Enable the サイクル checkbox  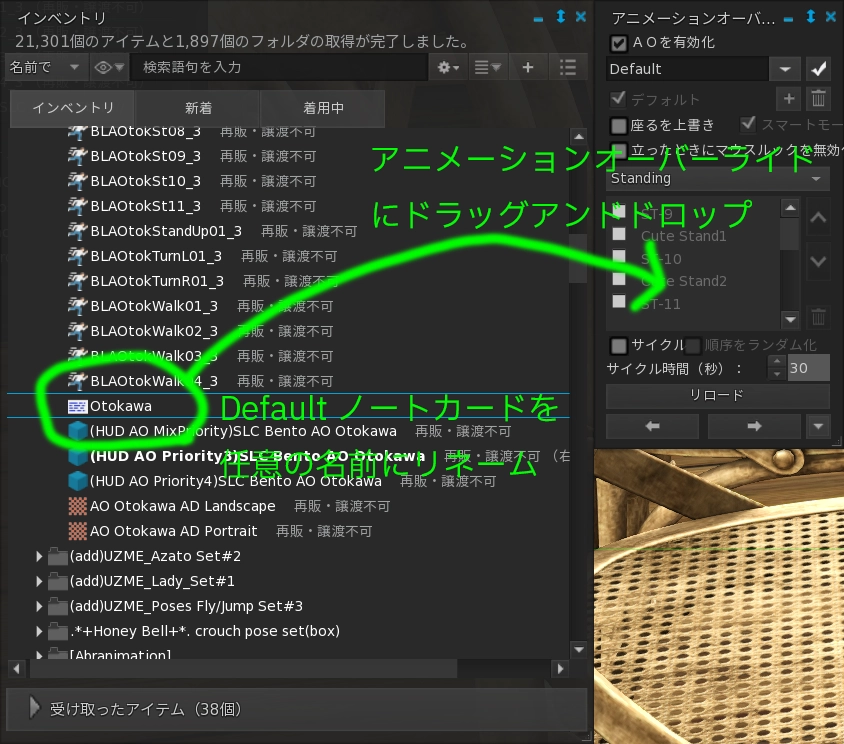[619, 345]
